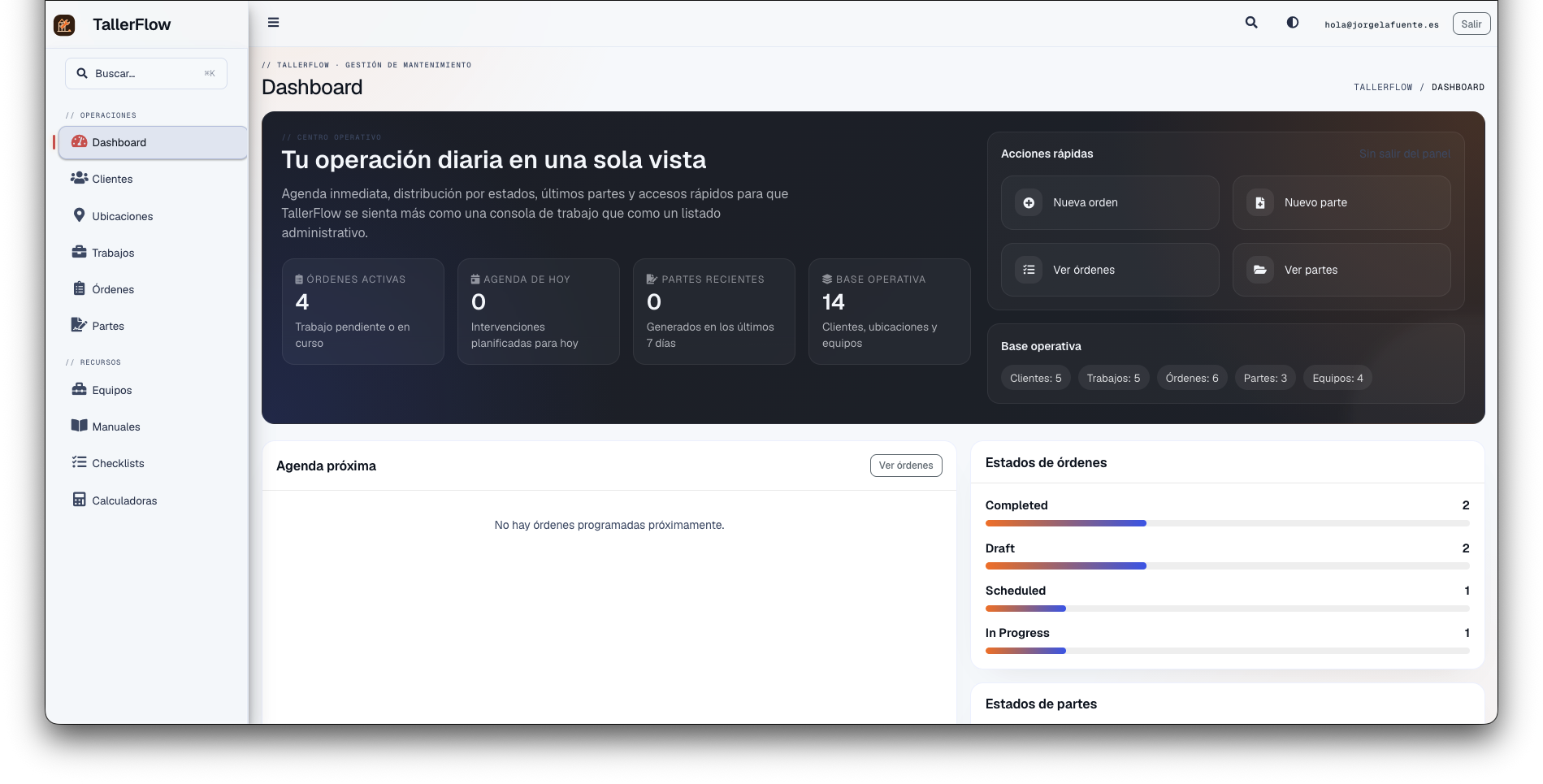Toggle the hamburger sidebar menu
Viewport: 1543px width, 784px height.
274,23
